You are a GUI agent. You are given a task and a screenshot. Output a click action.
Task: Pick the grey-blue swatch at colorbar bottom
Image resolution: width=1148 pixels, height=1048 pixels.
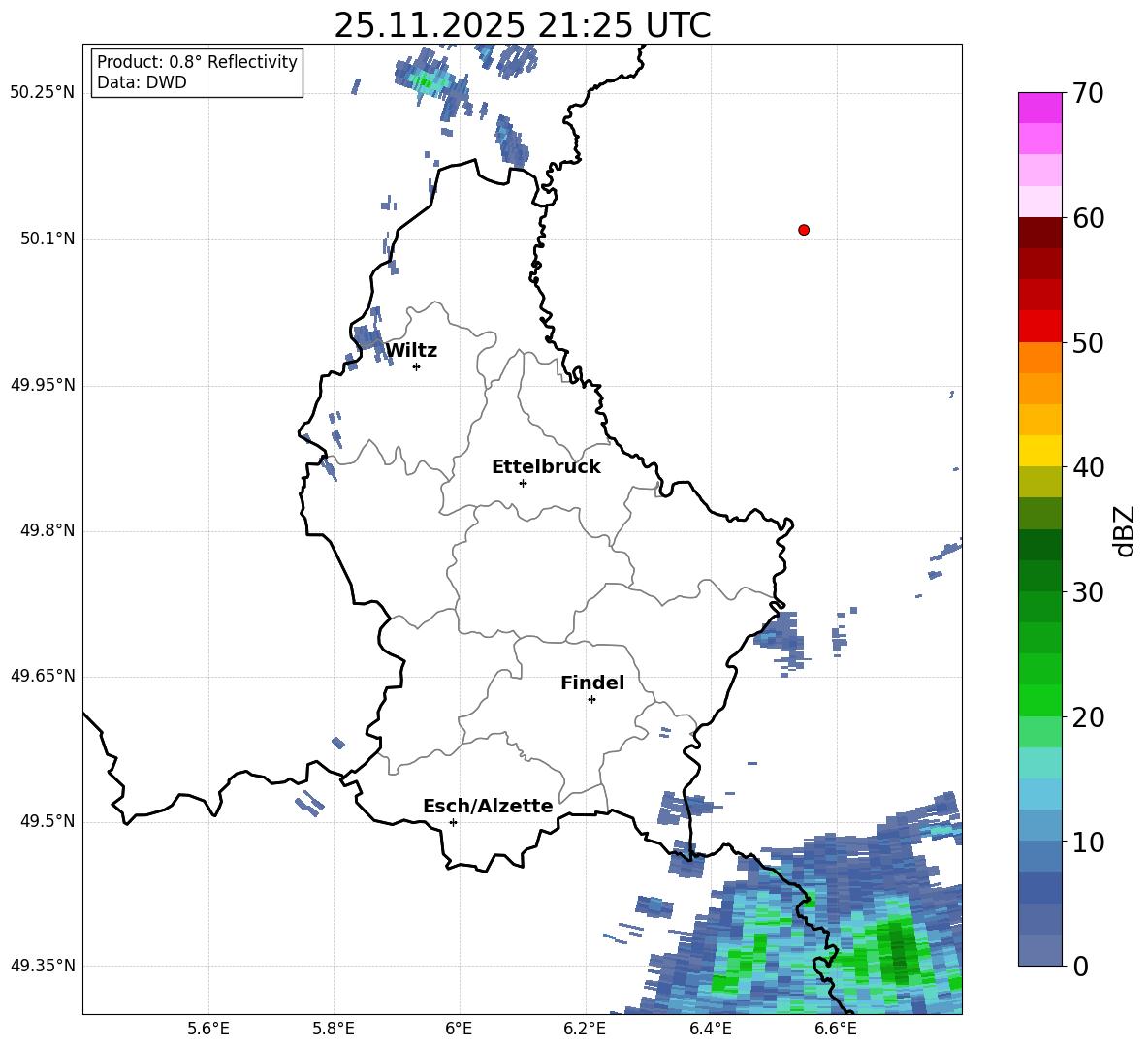coord(1039,950)
